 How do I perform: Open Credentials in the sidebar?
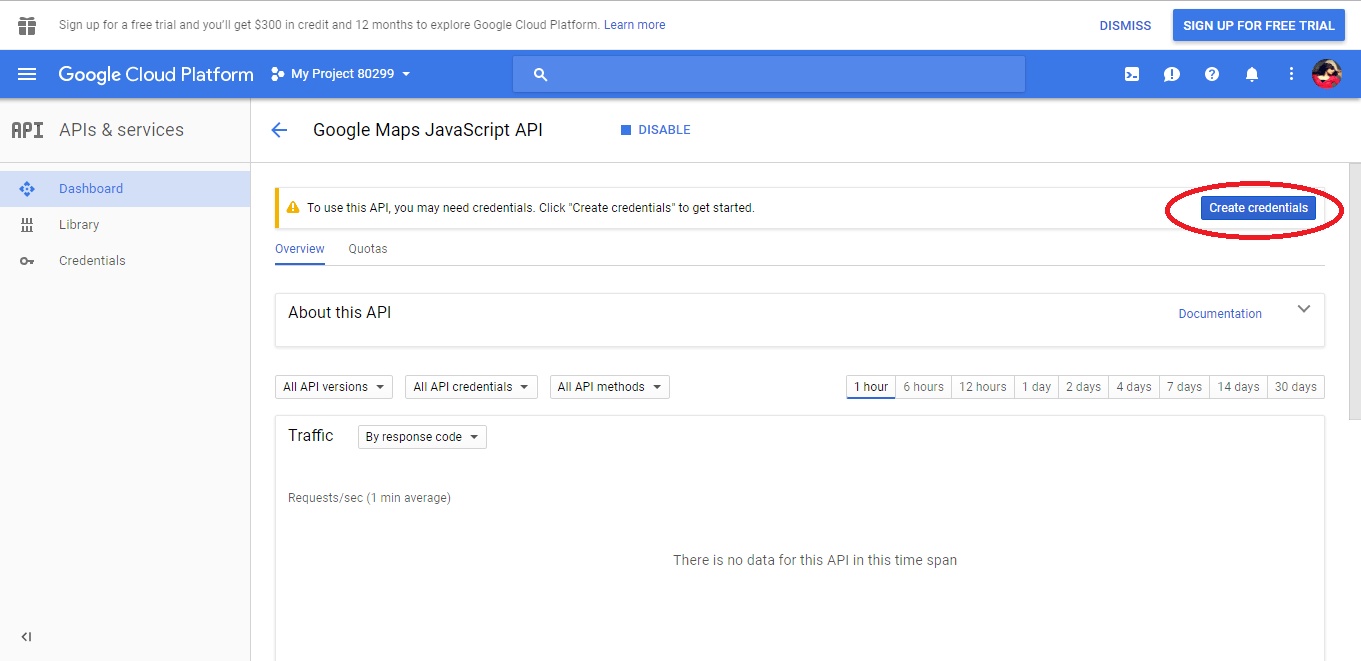pyautogui.click(x=125, y=261)
